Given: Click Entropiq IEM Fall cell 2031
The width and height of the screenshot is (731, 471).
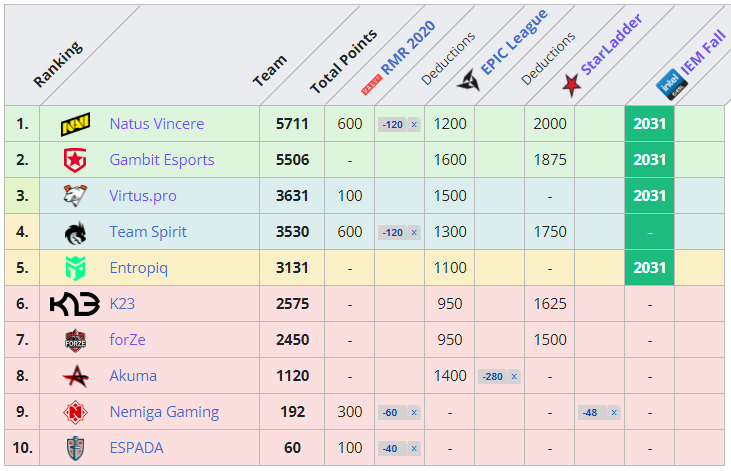Looking at the screenshot, I should [x=649, y=268].
